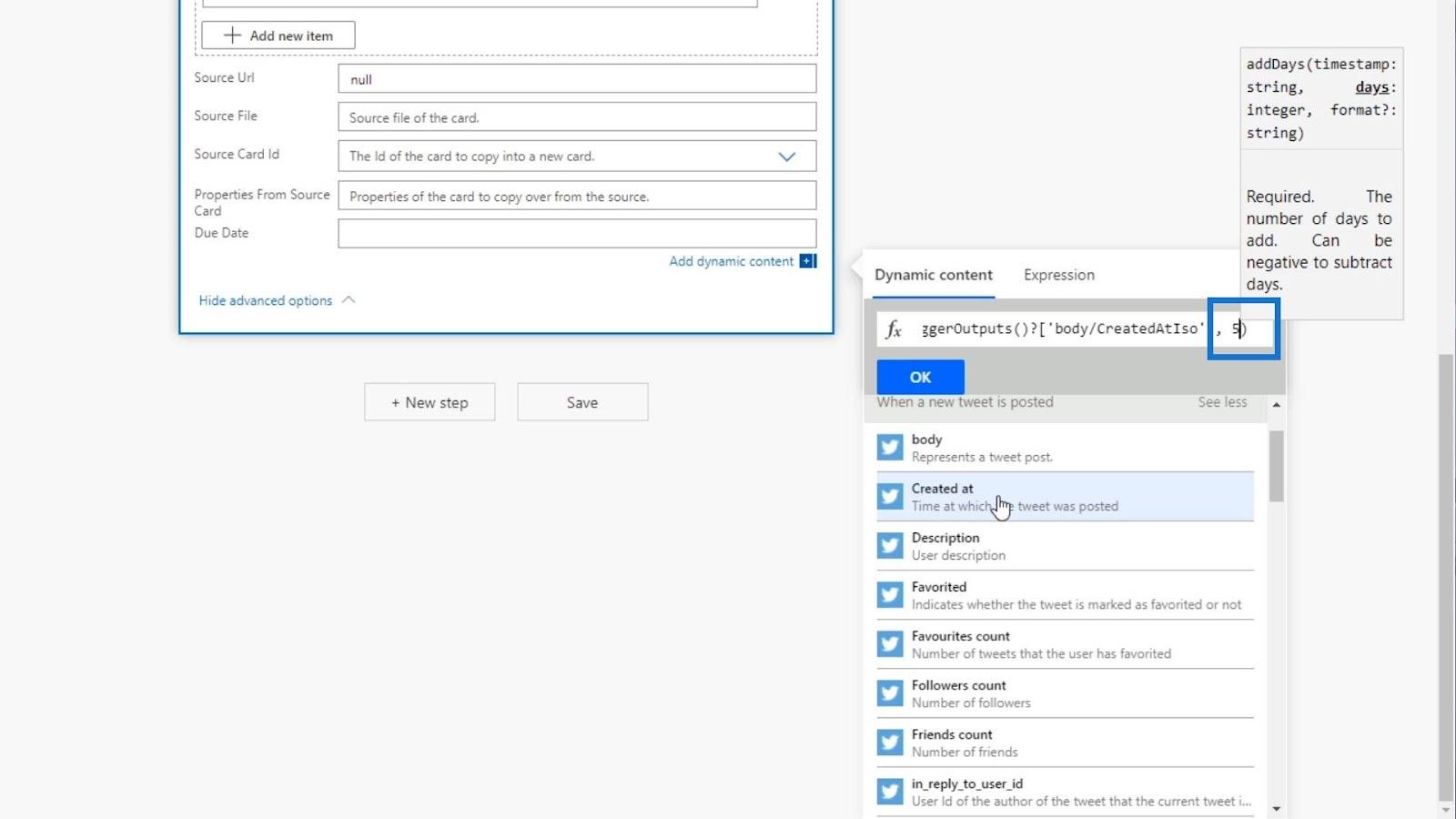The width and height of the screenshot is (1456, 819).
Task: Click the plus icon in Add new item
Action: click(x=233, y=35)
